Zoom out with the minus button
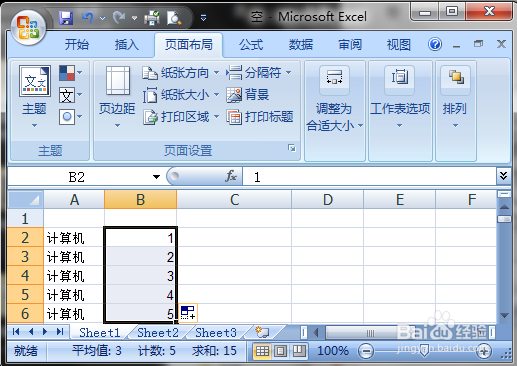The image size is (517, 366). click(366, 351)
